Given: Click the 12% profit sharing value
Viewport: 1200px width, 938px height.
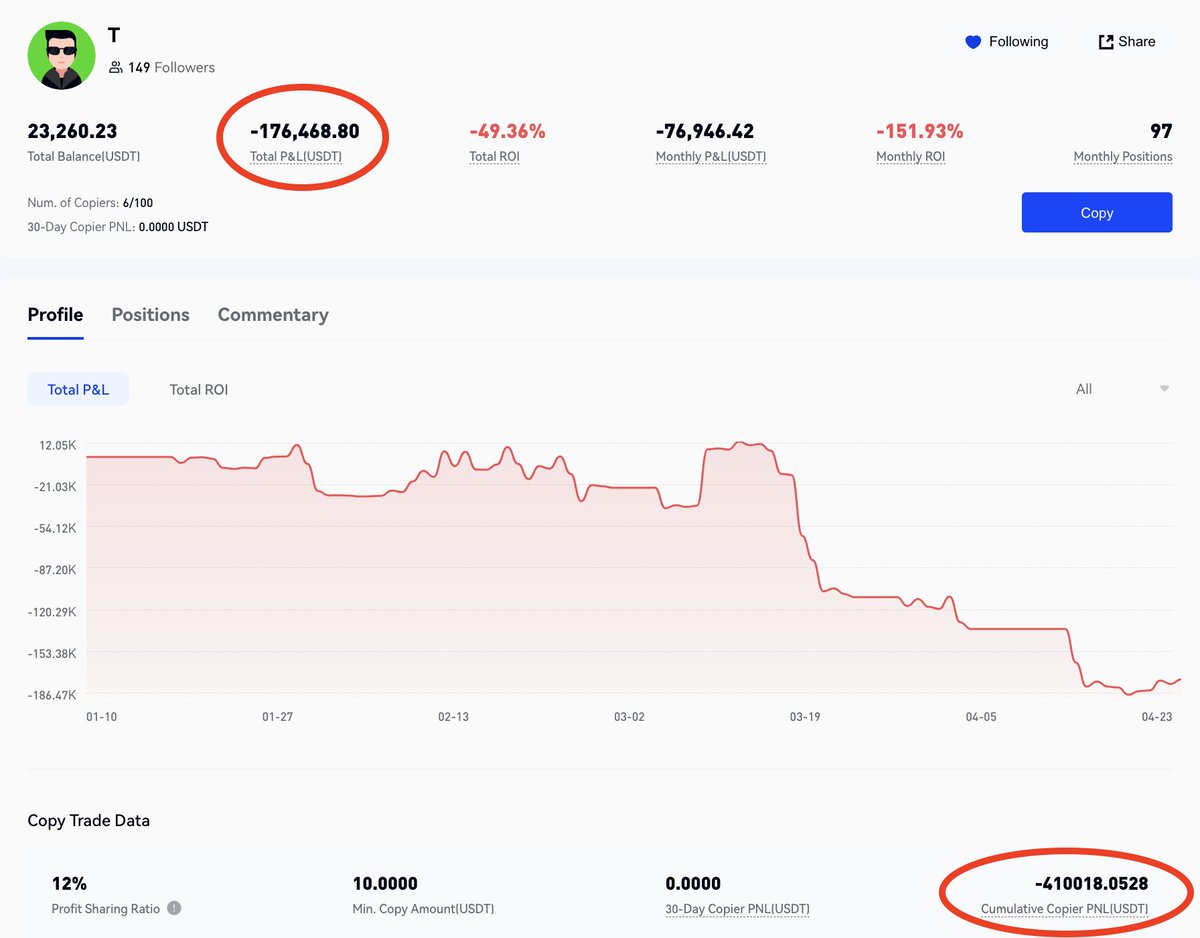Looking at the screenshot, I should tap(69, 884).
